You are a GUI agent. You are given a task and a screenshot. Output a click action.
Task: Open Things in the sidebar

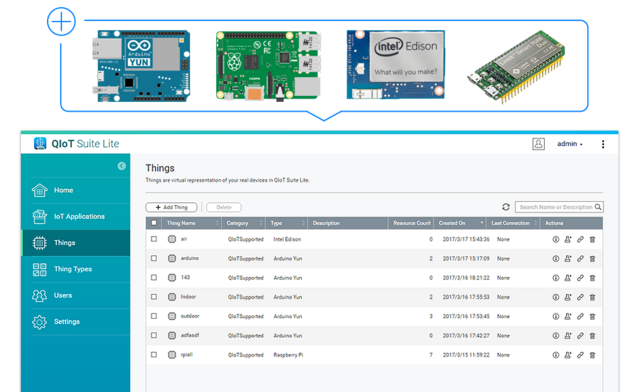click(x=76, y=243)
